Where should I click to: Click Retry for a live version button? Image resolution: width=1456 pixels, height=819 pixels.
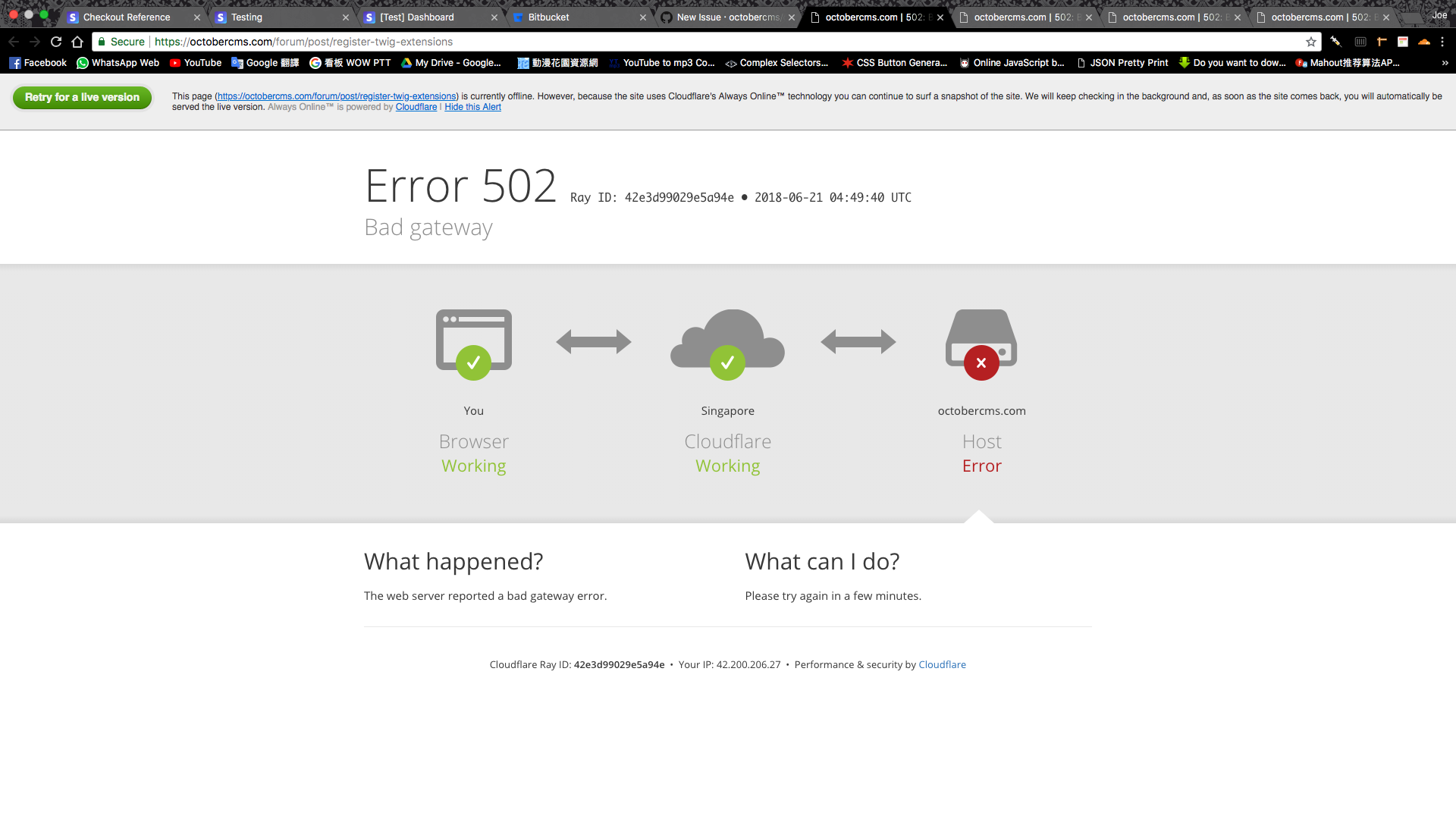tap(82, 97)
